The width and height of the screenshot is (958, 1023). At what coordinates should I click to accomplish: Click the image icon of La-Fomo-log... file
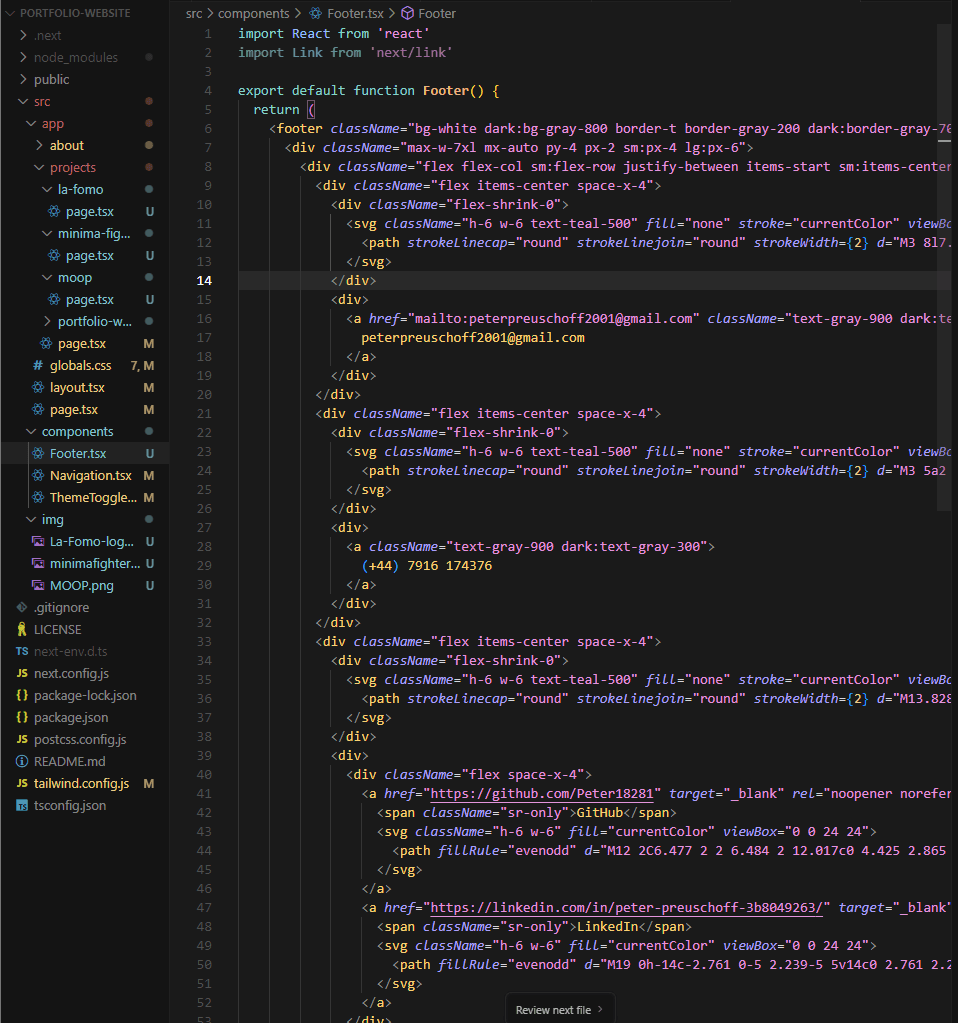(x=39, y=542)
